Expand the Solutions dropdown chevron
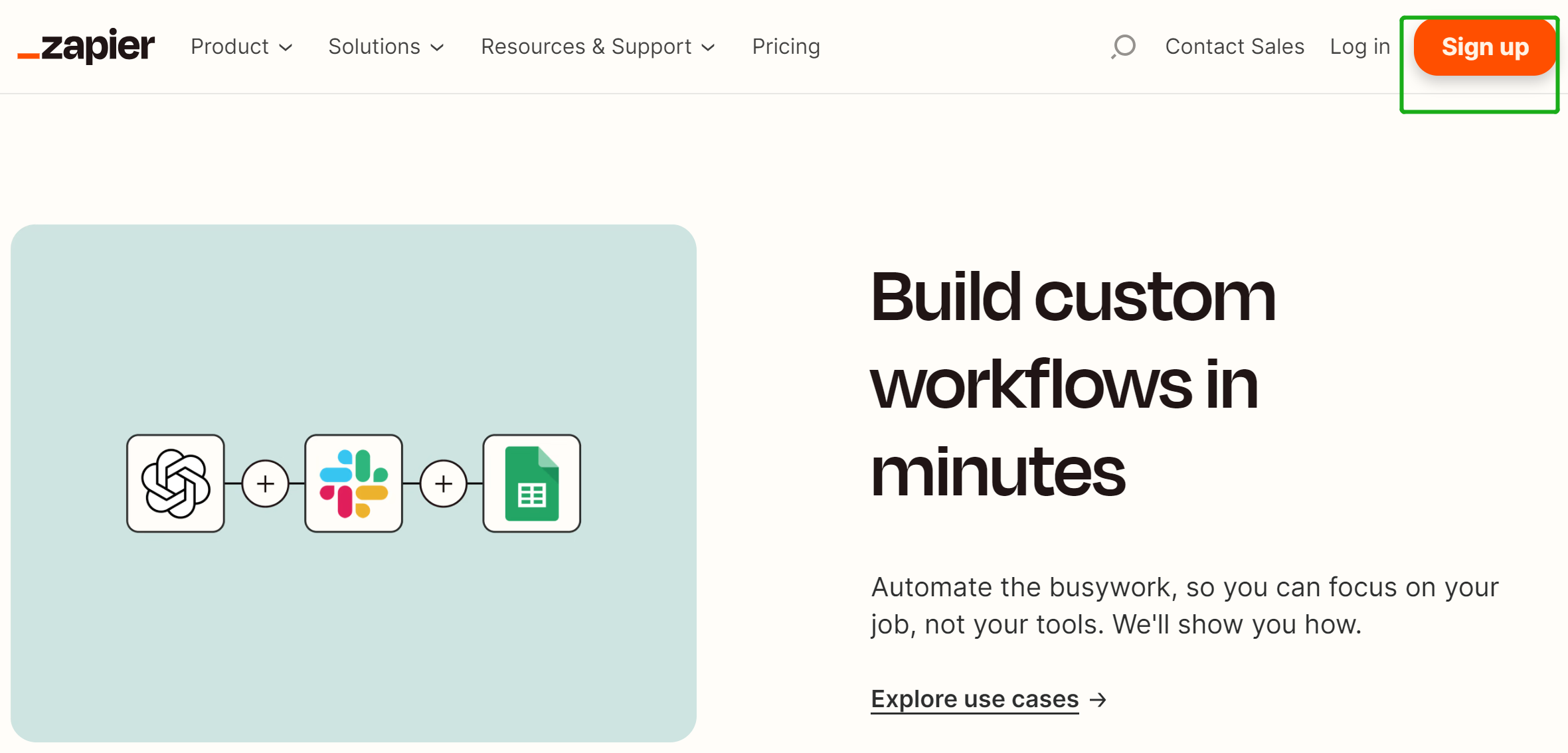 pyautogui.click(x=437, y=48)
